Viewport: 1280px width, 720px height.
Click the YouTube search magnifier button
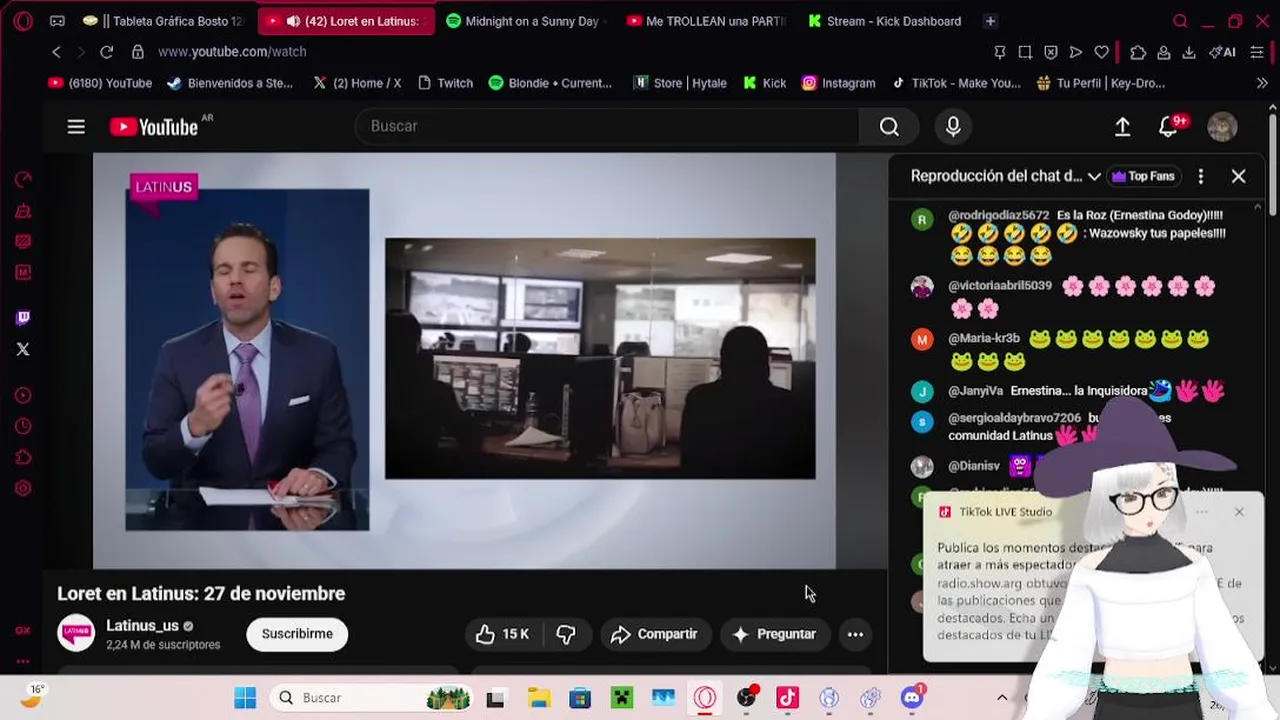(x=889, y=126)
